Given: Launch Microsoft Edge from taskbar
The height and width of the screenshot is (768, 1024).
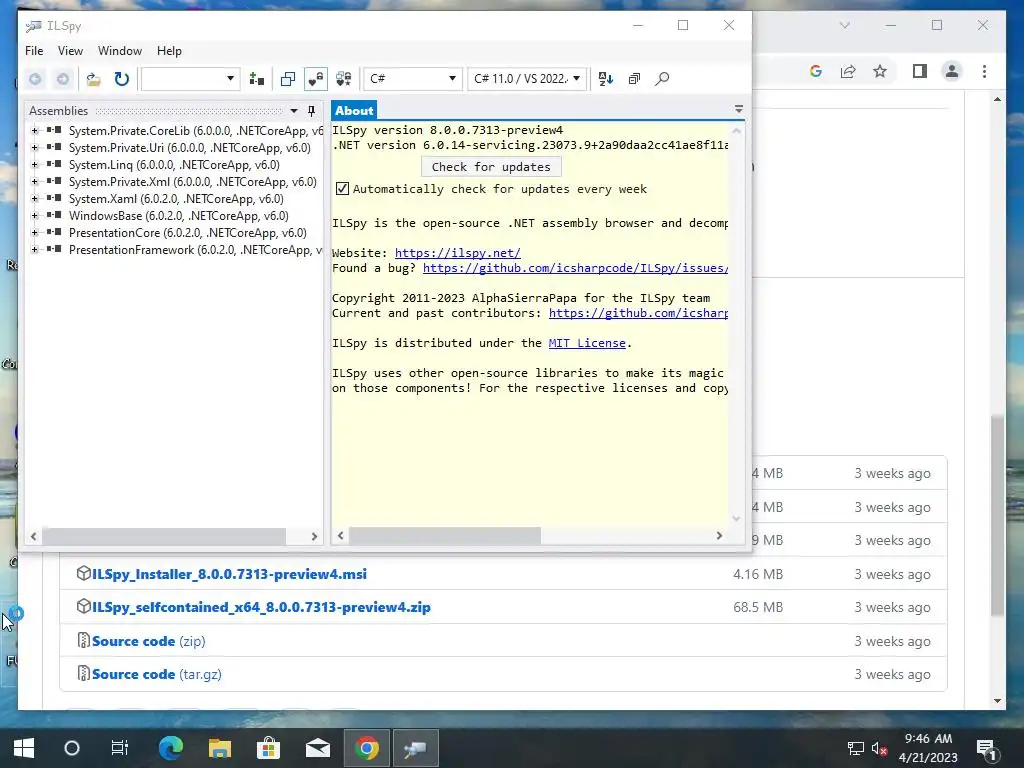Looking at the screenshot, I should (x=171, y=748).
